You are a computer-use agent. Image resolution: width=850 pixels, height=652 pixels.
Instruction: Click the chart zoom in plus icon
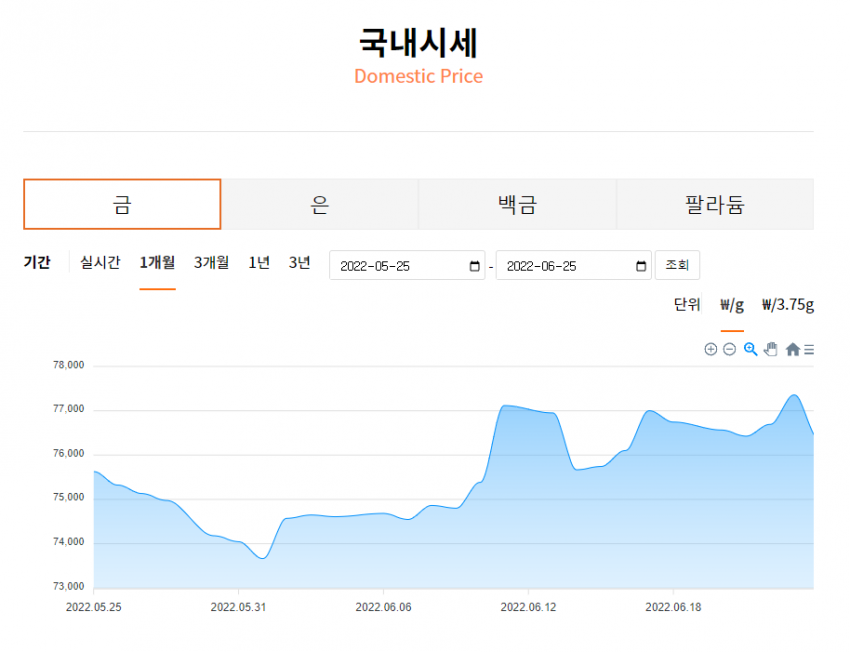click(710, 350)
